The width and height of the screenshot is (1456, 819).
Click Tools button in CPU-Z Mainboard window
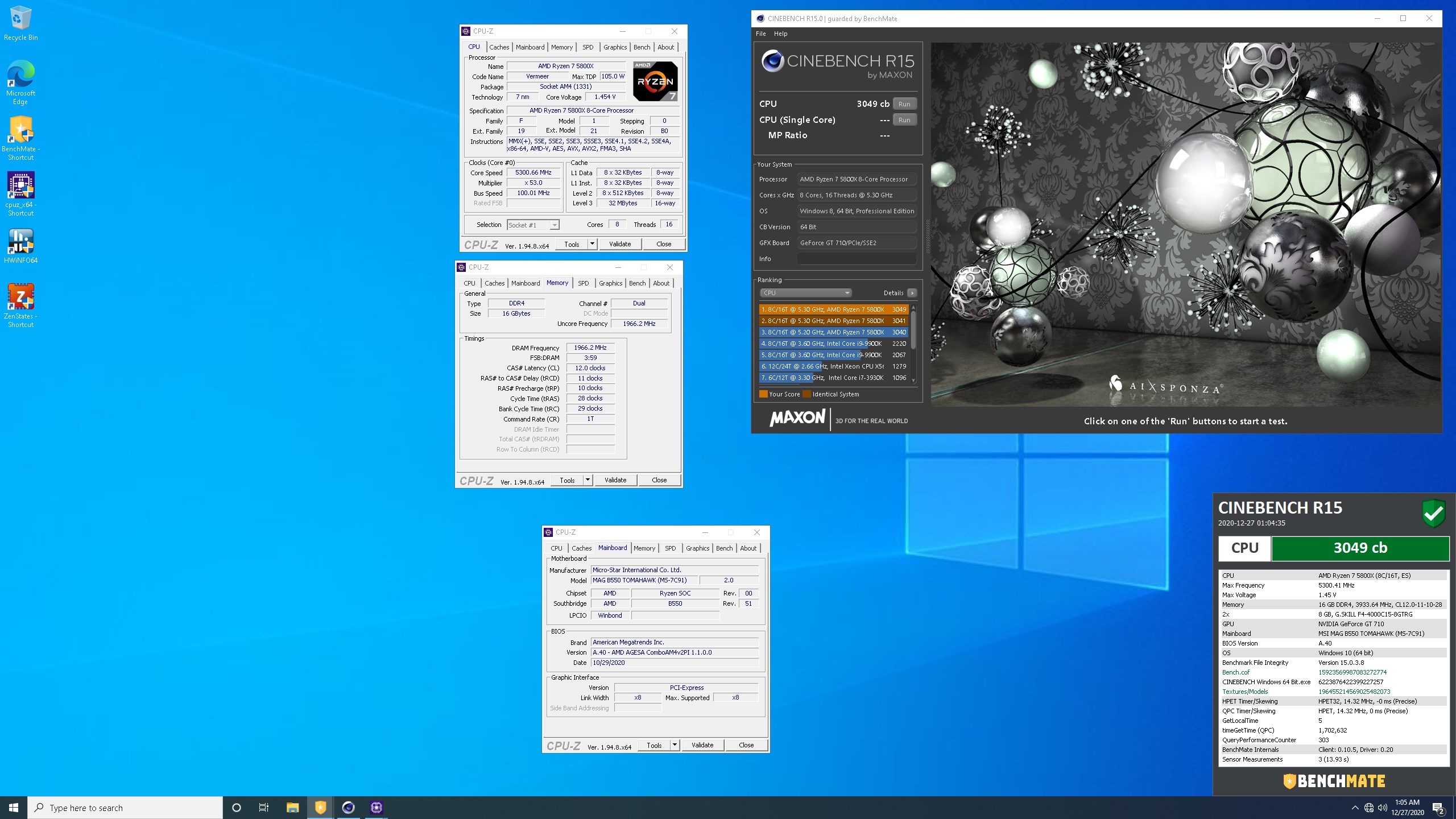point(654,745)
